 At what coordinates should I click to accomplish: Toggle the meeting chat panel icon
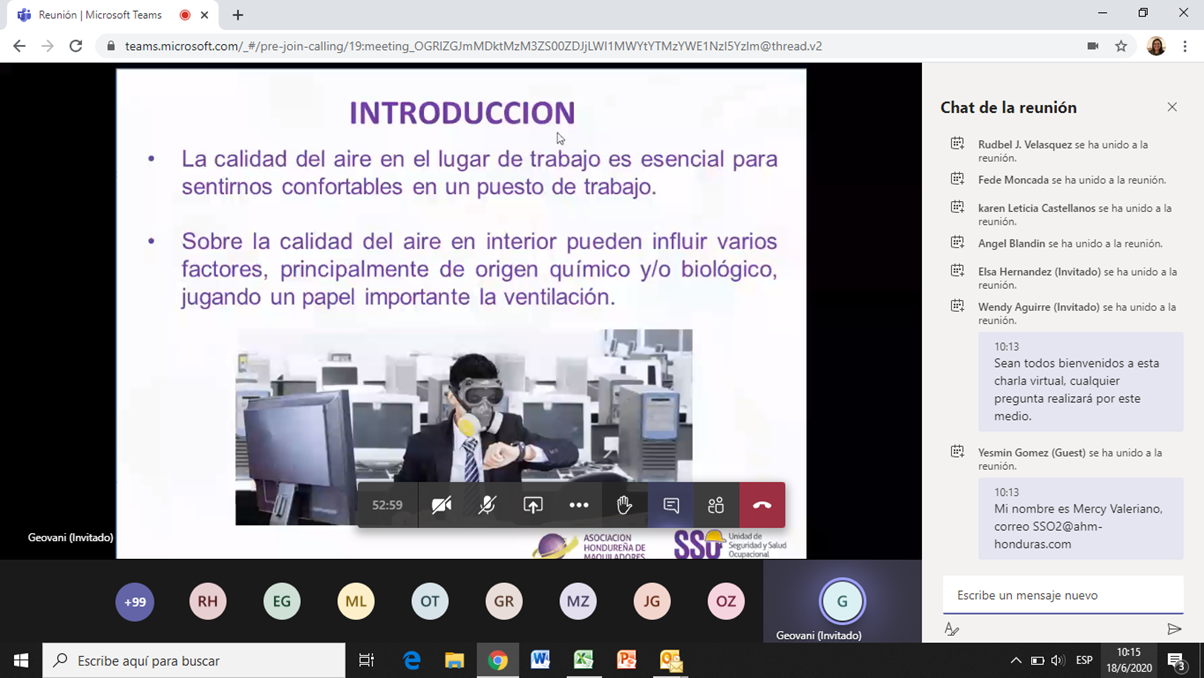[x=671, y=505]
